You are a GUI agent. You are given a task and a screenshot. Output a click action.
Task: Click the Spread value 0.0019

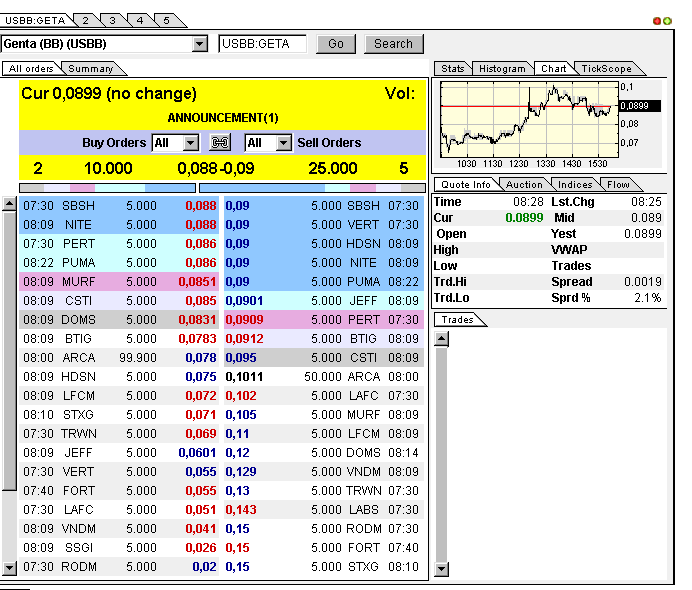pyautogui.click(x=643, y=282)
